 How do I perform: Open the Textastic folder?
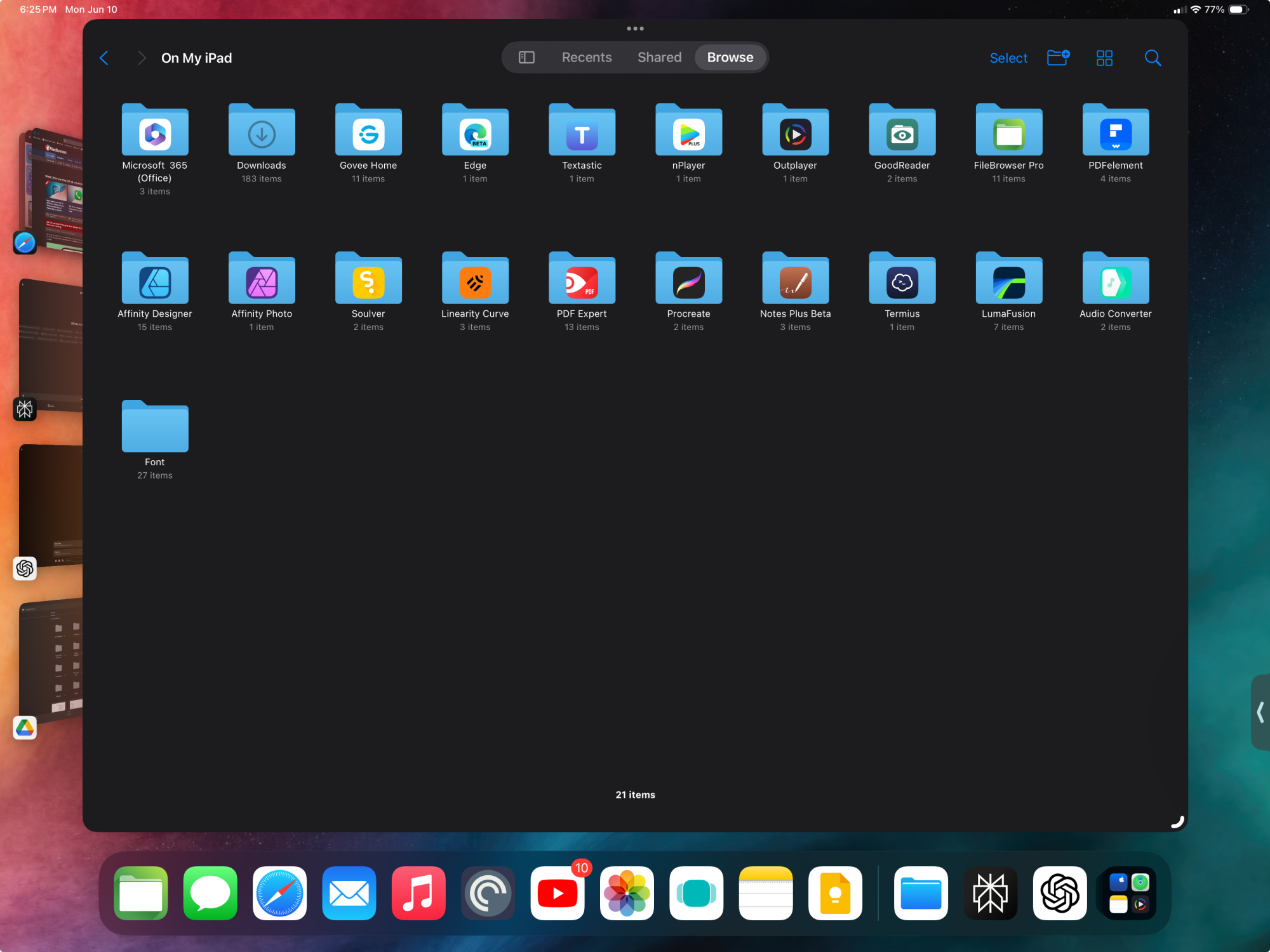582,130
